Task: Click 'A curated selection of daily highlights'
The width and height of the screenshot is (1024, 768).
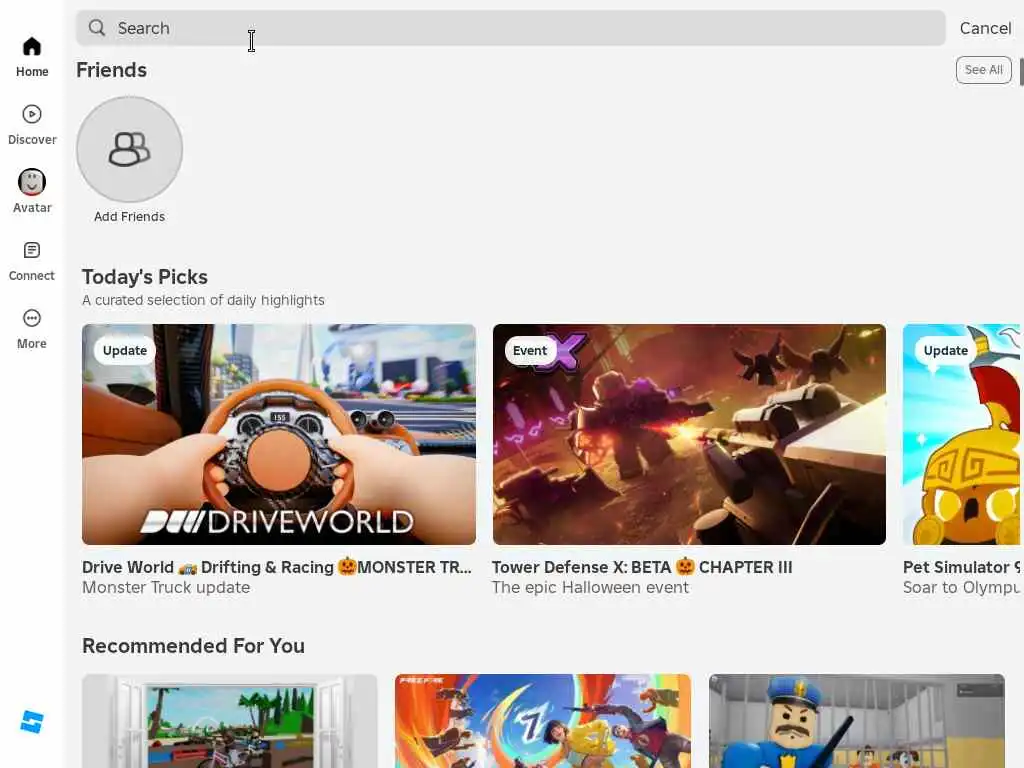Action: [203, 300]
